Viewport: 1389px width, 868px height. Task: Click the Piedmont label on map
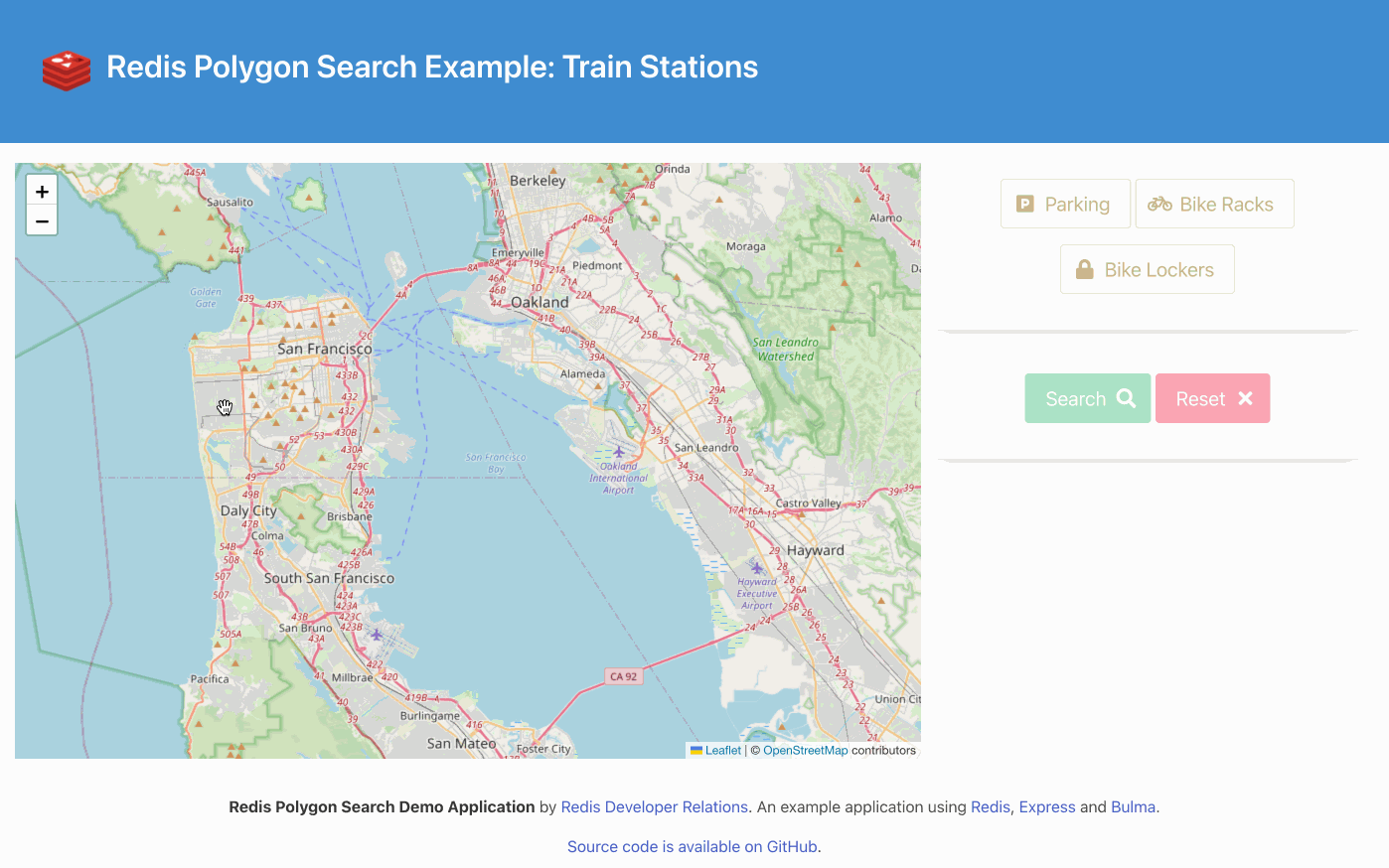597,265
